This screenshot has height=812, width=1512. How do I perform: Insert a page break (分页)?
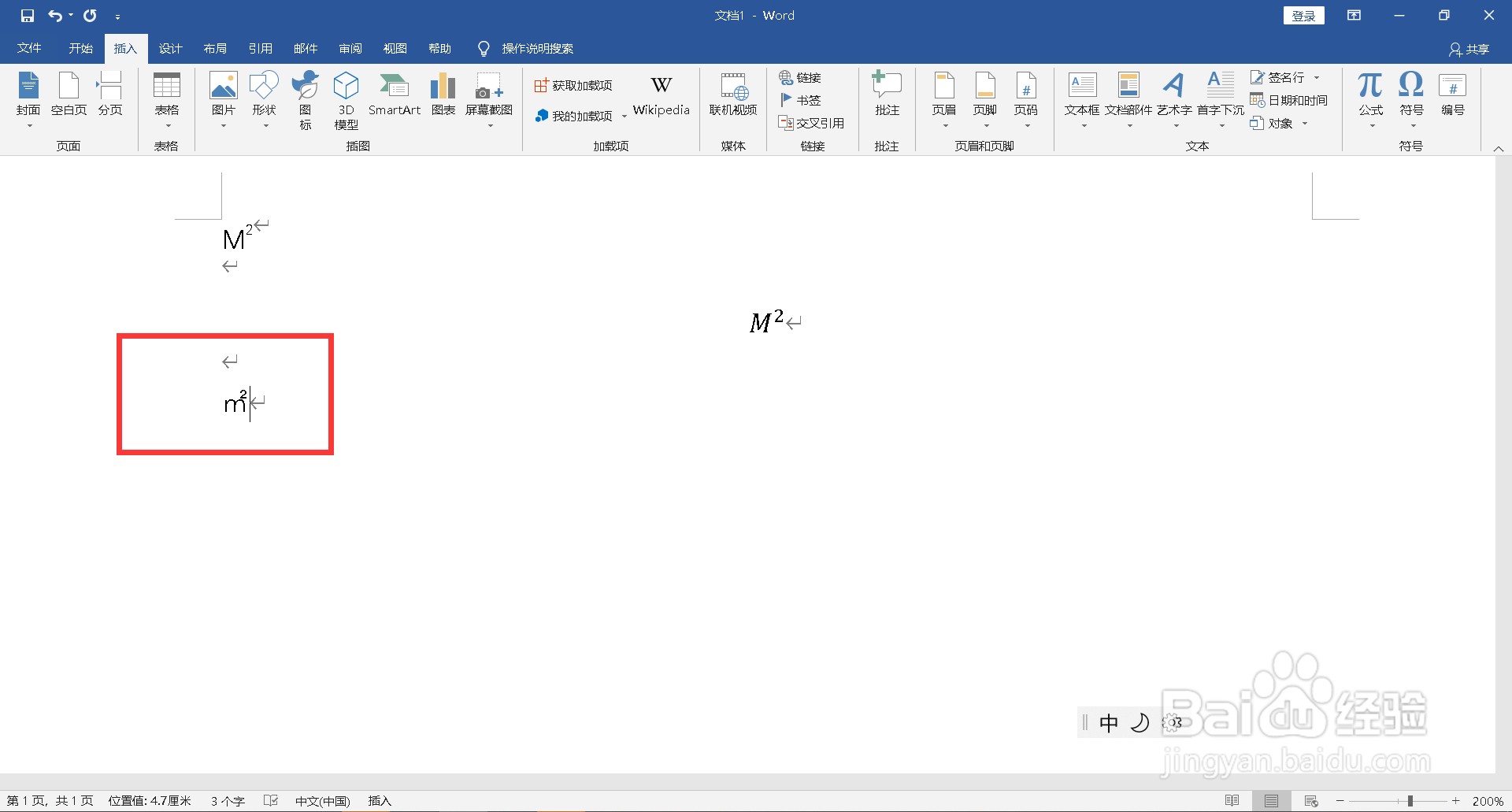click(110, 95)
